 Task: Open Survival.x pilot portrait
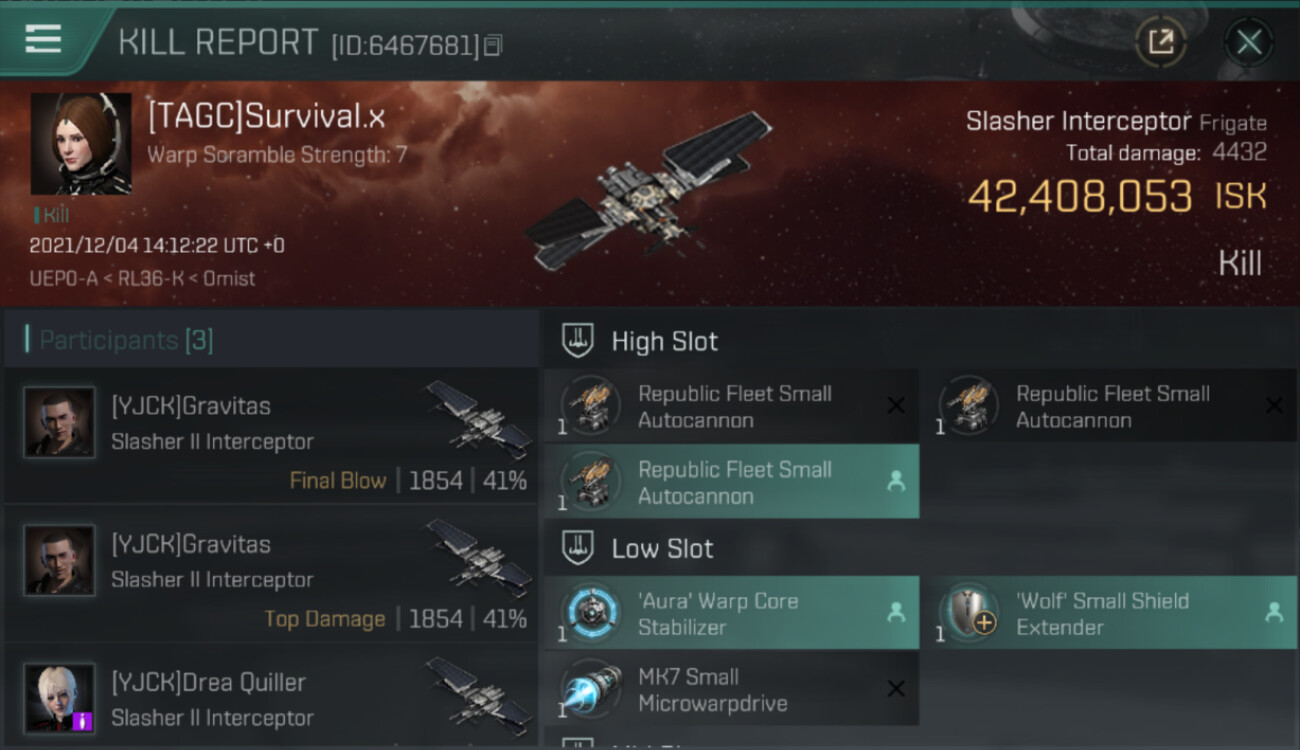pyautogui.click(x=81, y=144)
